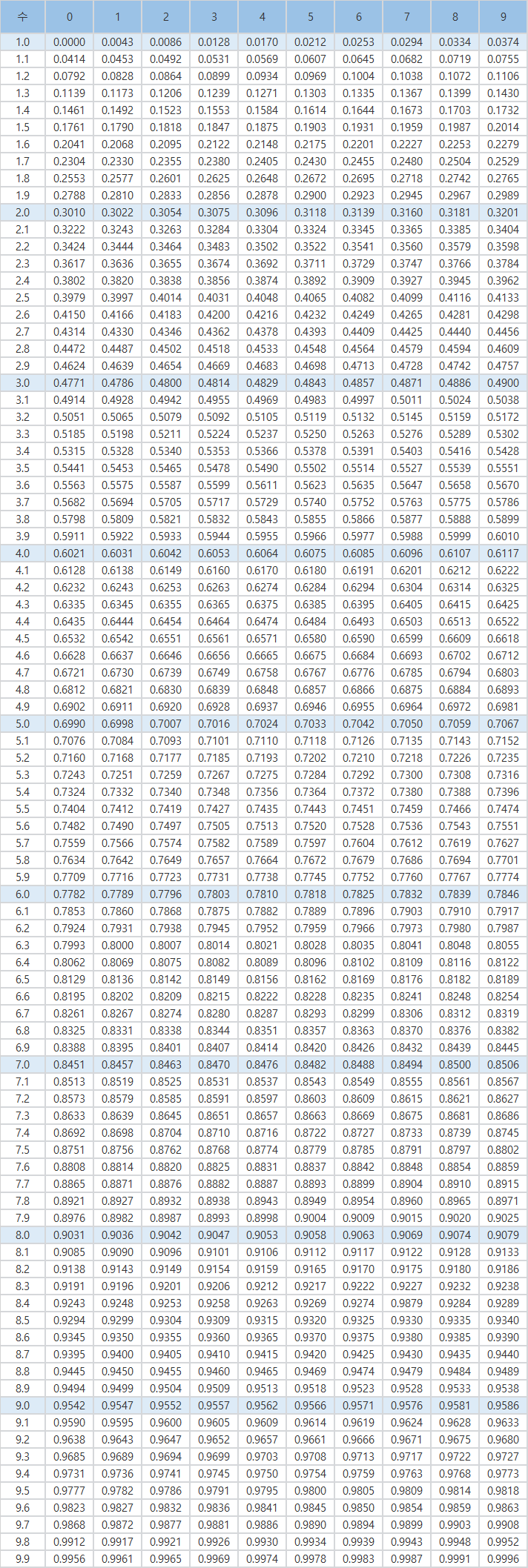Click the value 0.5551
Screen dimensions: 528x1568
tap(504, 468)
